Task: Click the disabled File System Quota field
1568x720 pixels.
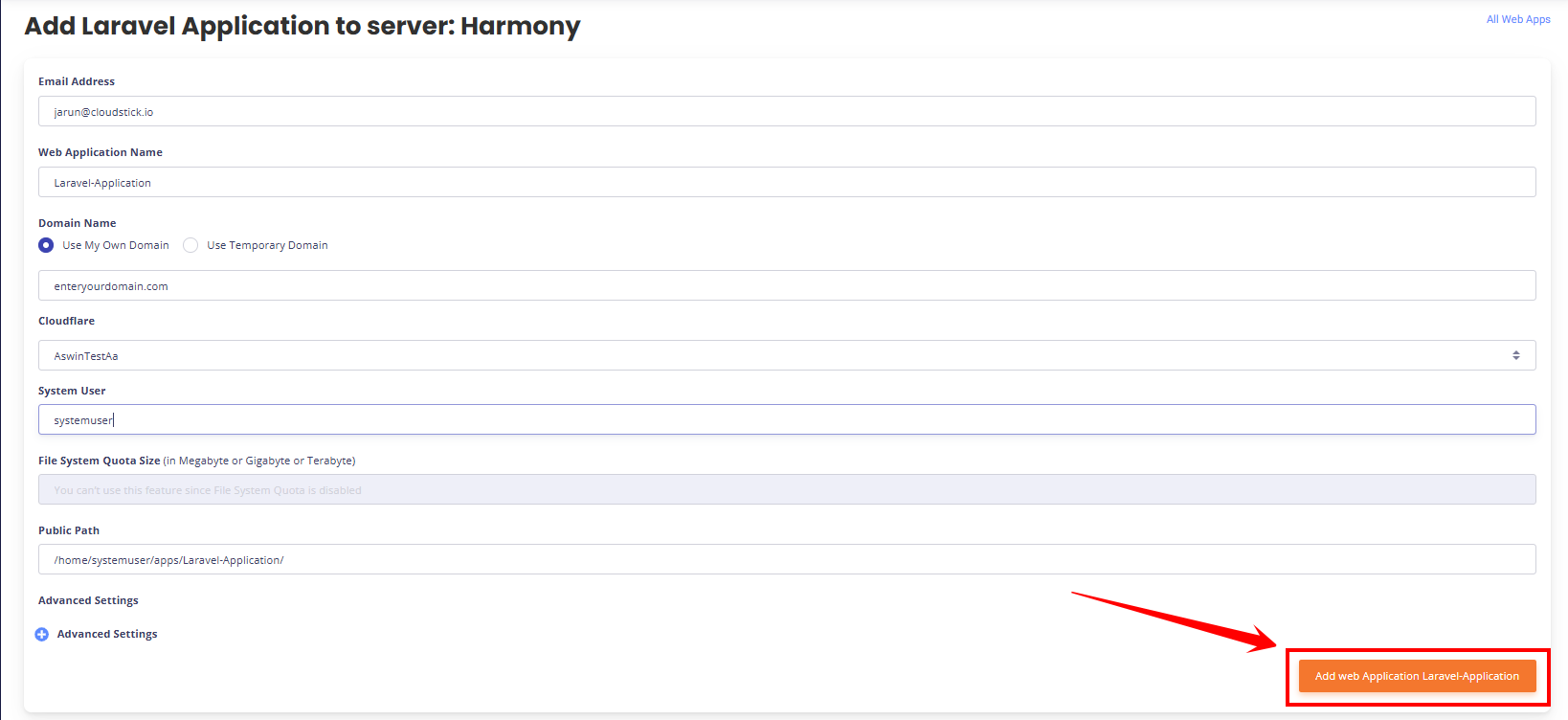Action: pos(785,489)
